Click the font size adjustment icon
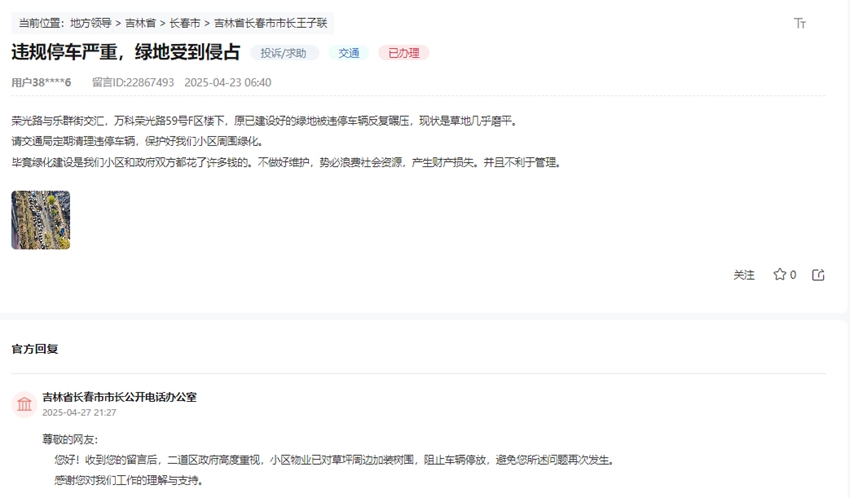The image size is (850, 498). (800, 23)
